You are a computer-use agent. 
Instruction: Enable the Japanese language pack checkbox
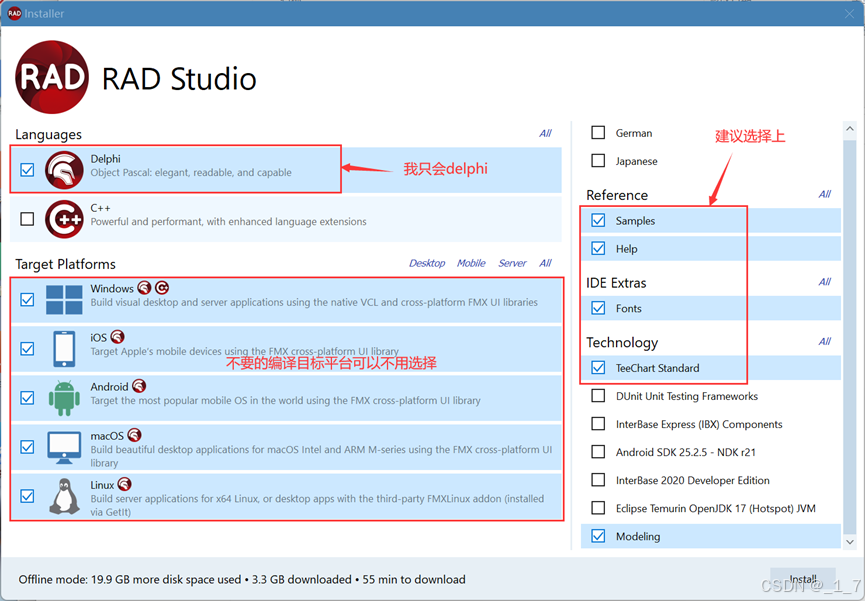coord(598,161)
